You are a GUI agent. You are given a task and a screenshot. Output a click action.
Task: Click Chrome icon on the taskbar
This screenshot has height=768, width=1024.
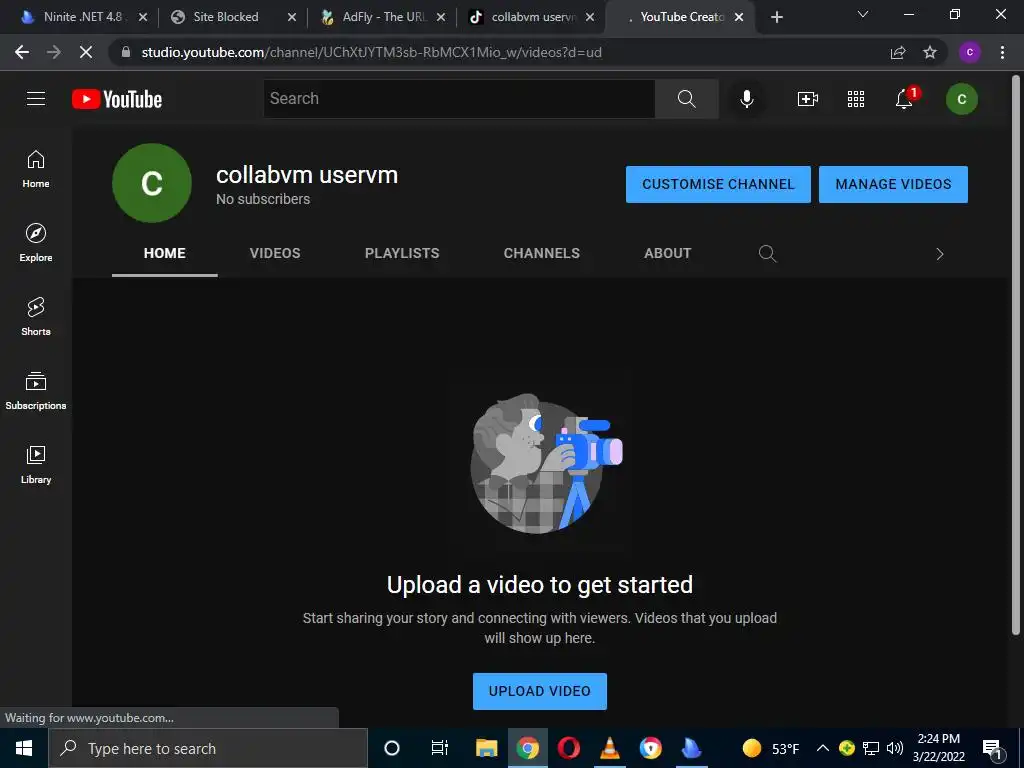(528, 748)
